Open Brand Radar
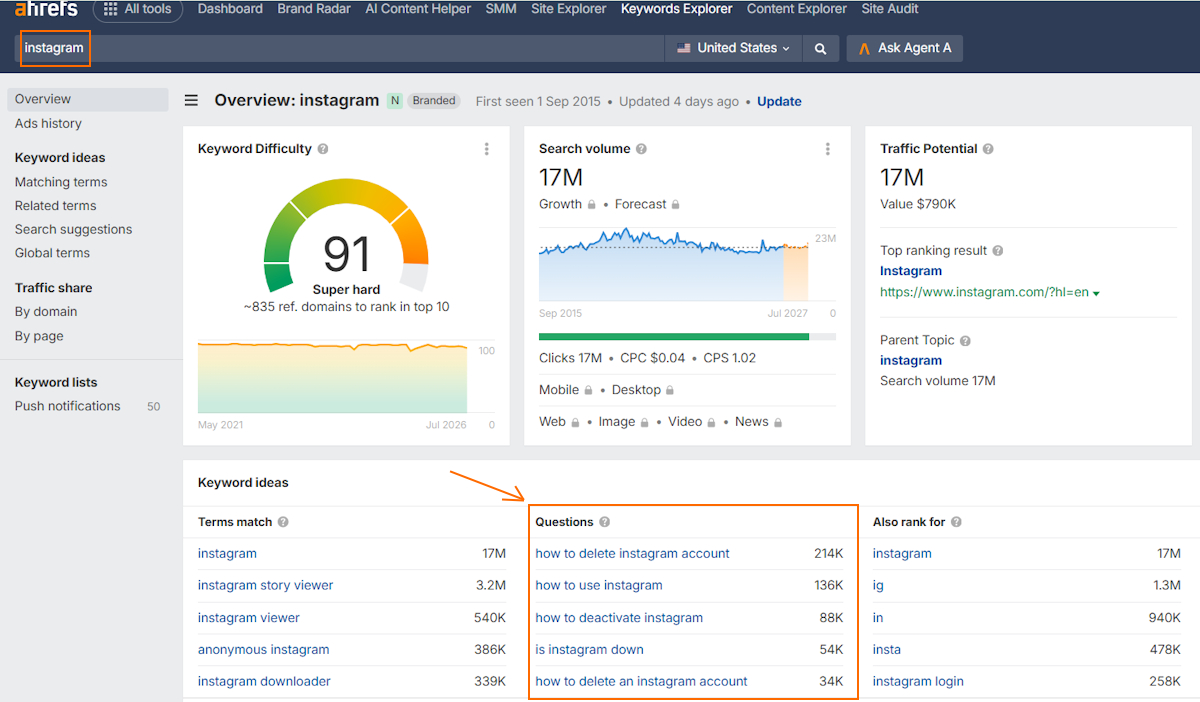The width and height of the screenshot is (1200, 702). click(314, 9)
